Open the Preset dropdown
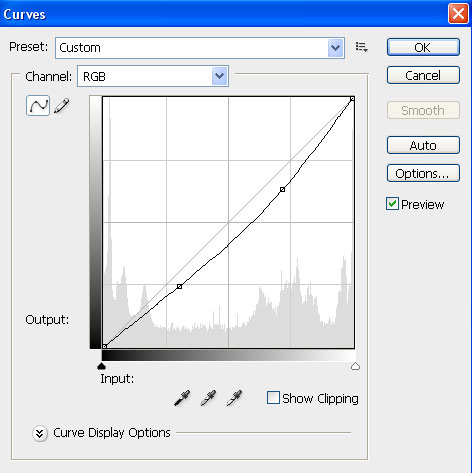Screen dimensions: 472x473 [200, 48]
